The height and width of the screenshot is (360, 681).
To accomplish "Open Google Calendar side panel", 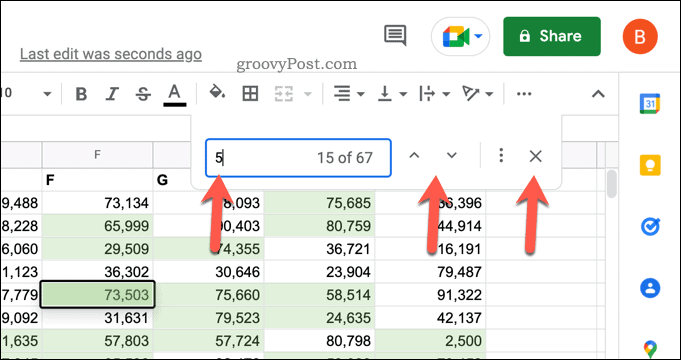I will pyautogui.click(x=650, y=103).
